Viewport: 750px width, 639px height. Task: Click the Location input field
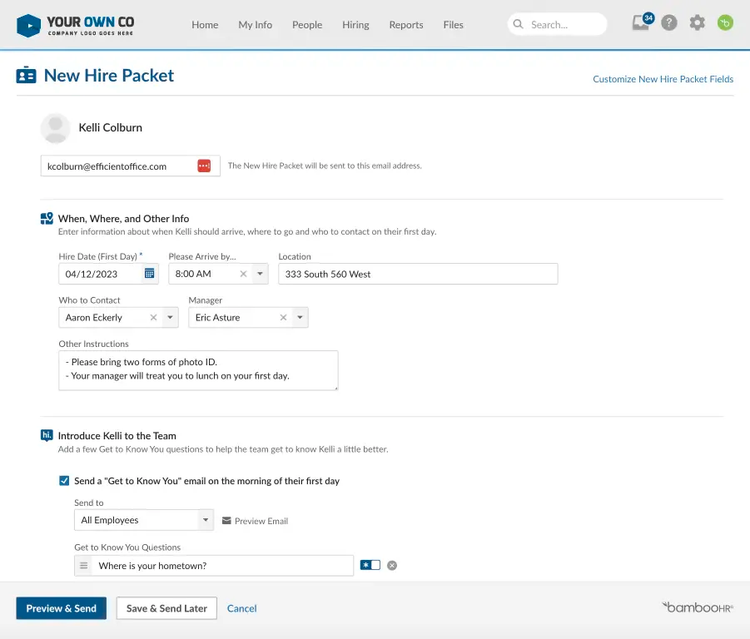click(x=418, y=274)
